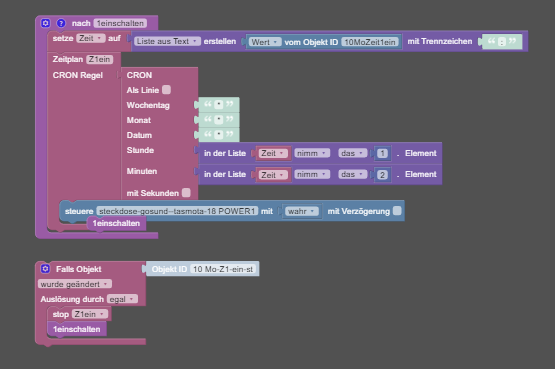The image size is (555, 369).
Task: Open 'nimm' dropdown in the Stunde row
Action: coord(312,153)
